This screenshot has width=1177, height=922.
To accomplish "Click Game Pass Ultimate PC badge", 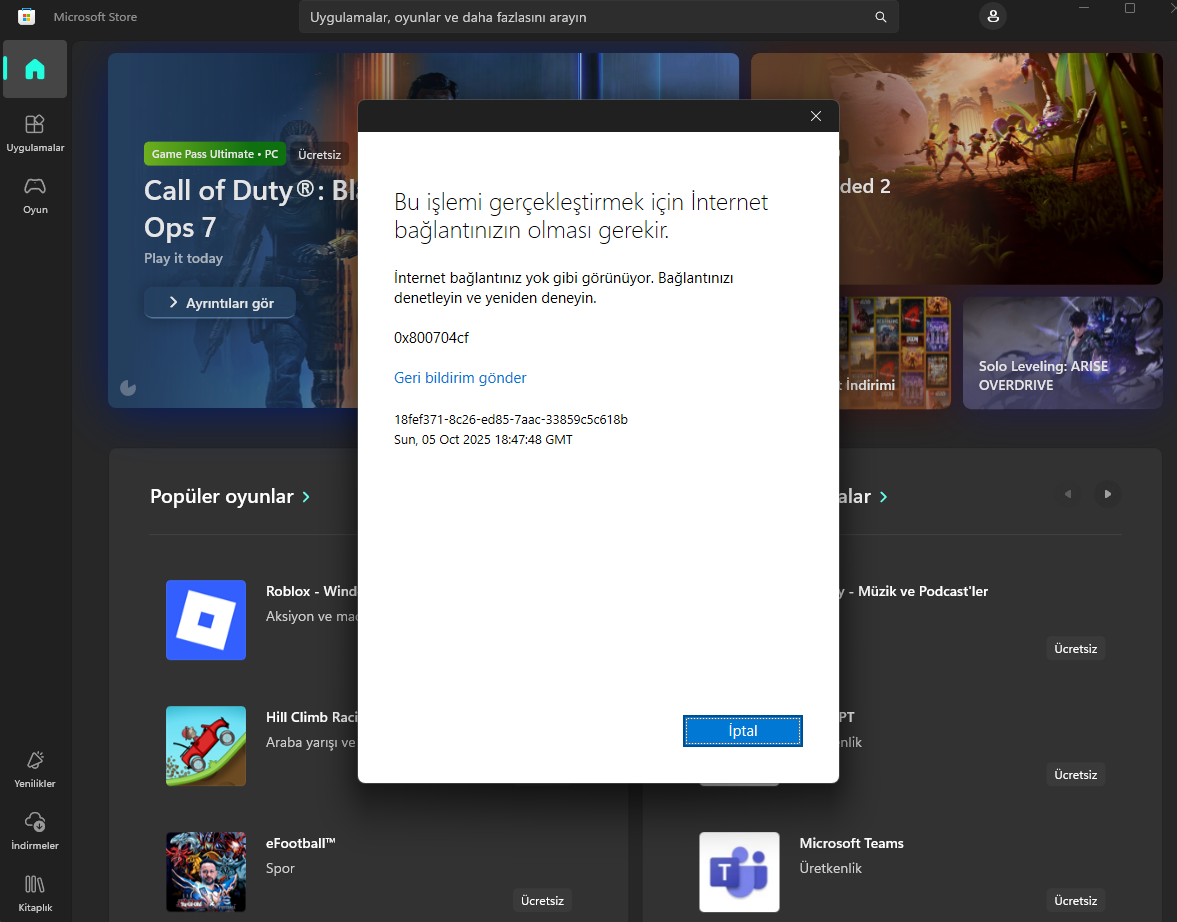I will pyautogui.click(x=215, y=154).
